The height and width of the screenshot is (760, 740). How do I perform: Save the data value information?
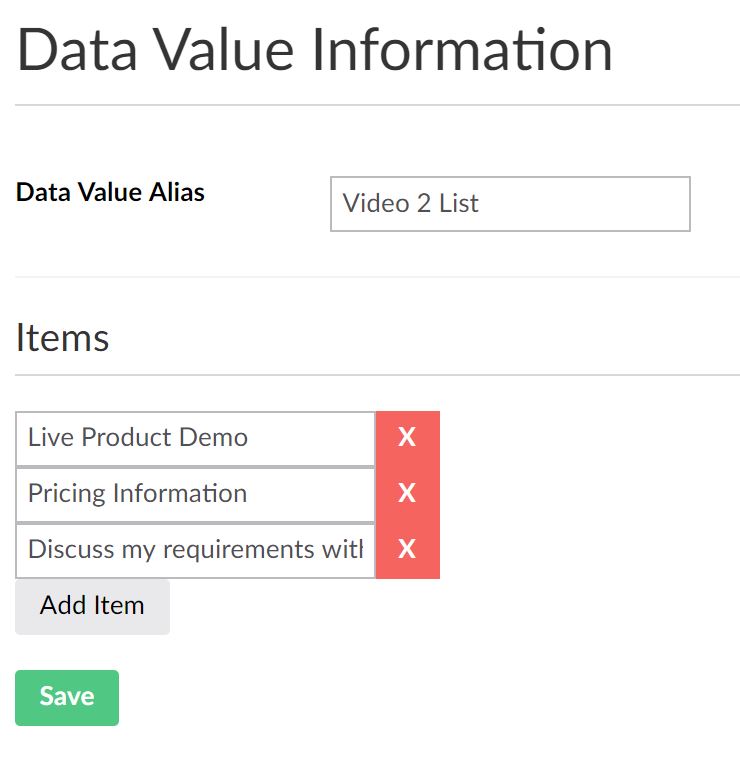(x=67, y=697)
